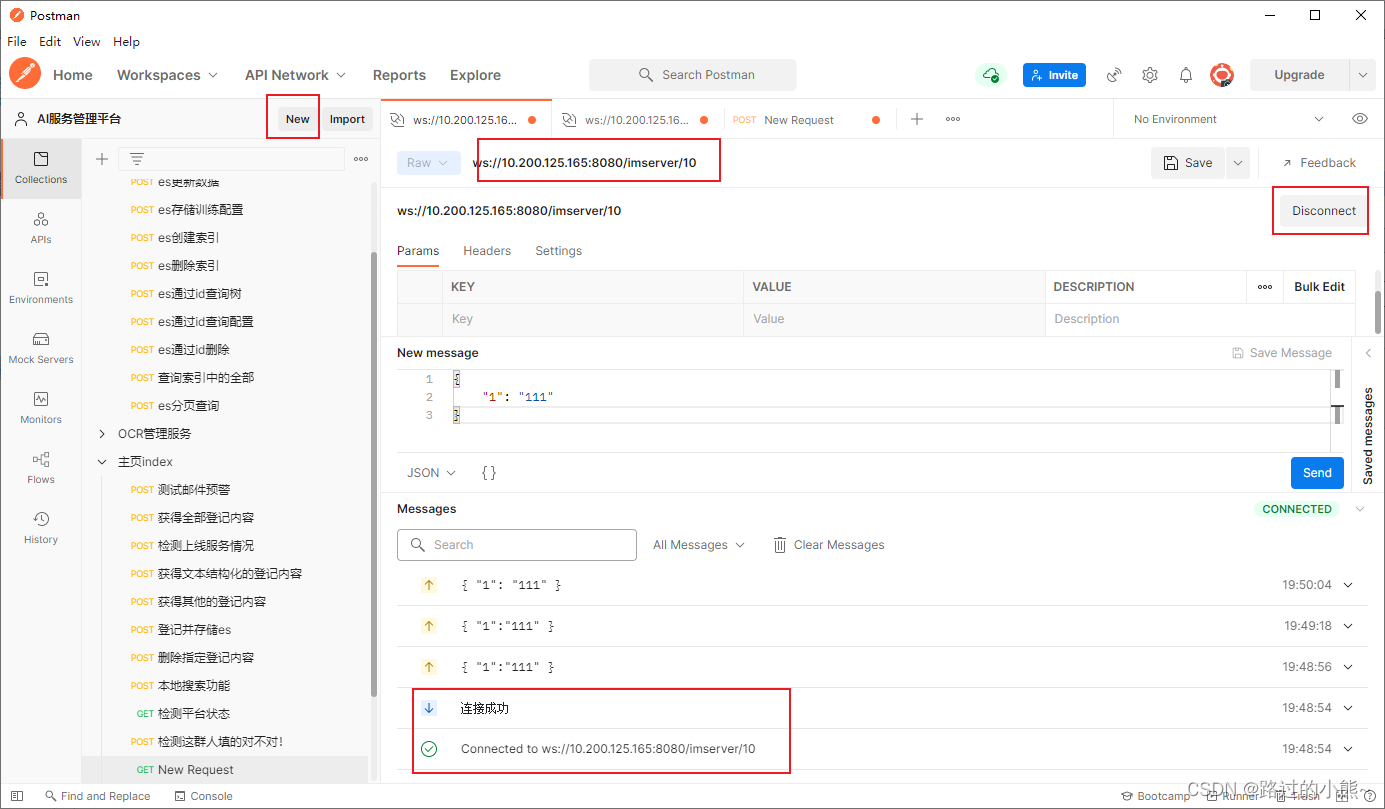This screenshot has height=809, width=1385.
Task: Open the Environments sidebar panel
Action: [40, 288]
